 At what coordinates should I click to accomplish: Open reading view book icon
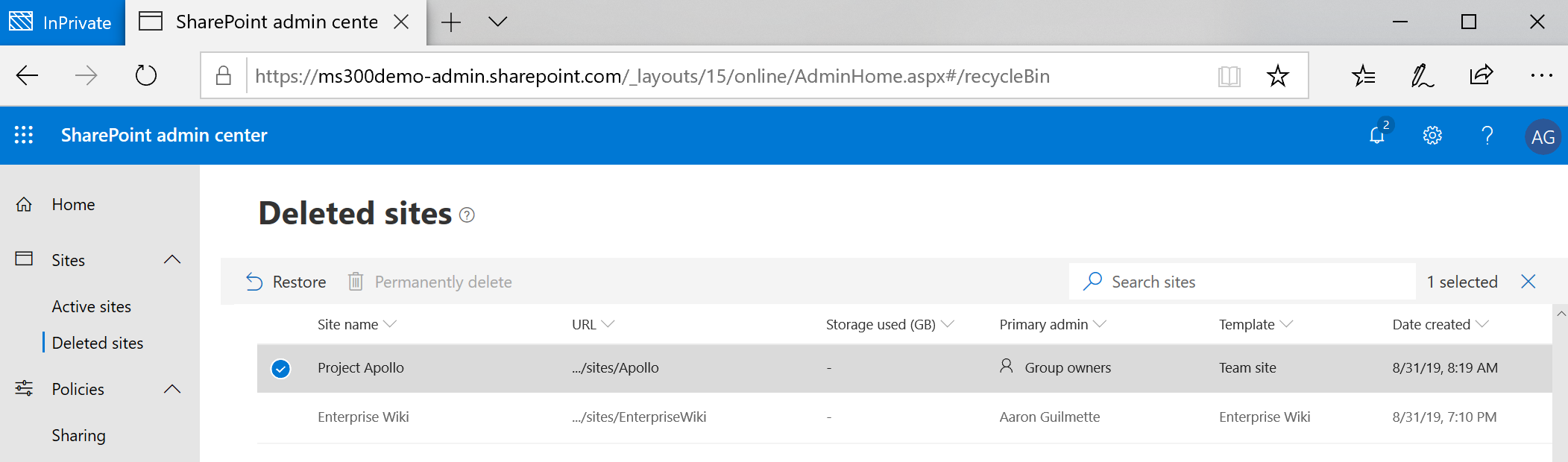point(1229,75)
